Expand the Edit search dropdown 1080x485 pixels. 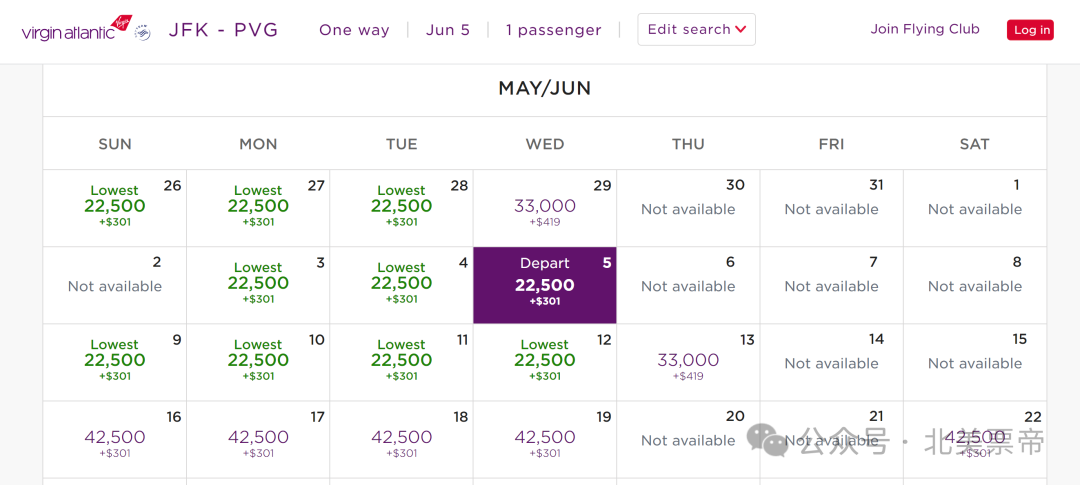[x=696, y=30]
